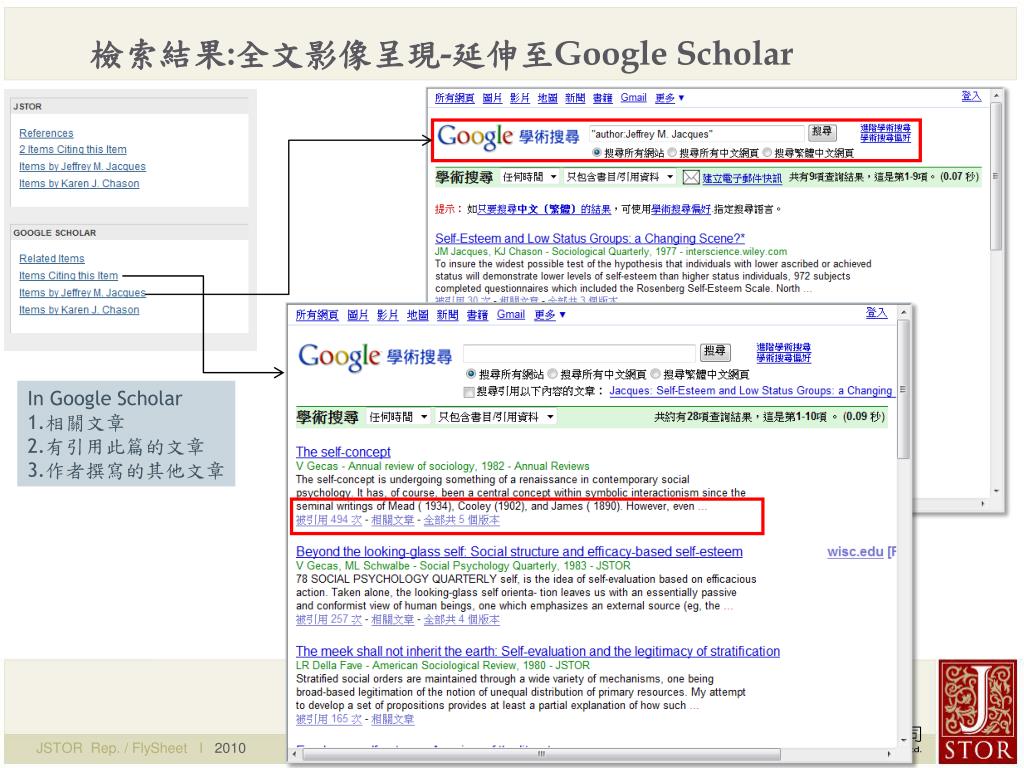Select 搜尋所有中文網頁 radio in back window
The width and height of the screenshot is (1024, 768).
pyautogui.click(x=671, y=153)
